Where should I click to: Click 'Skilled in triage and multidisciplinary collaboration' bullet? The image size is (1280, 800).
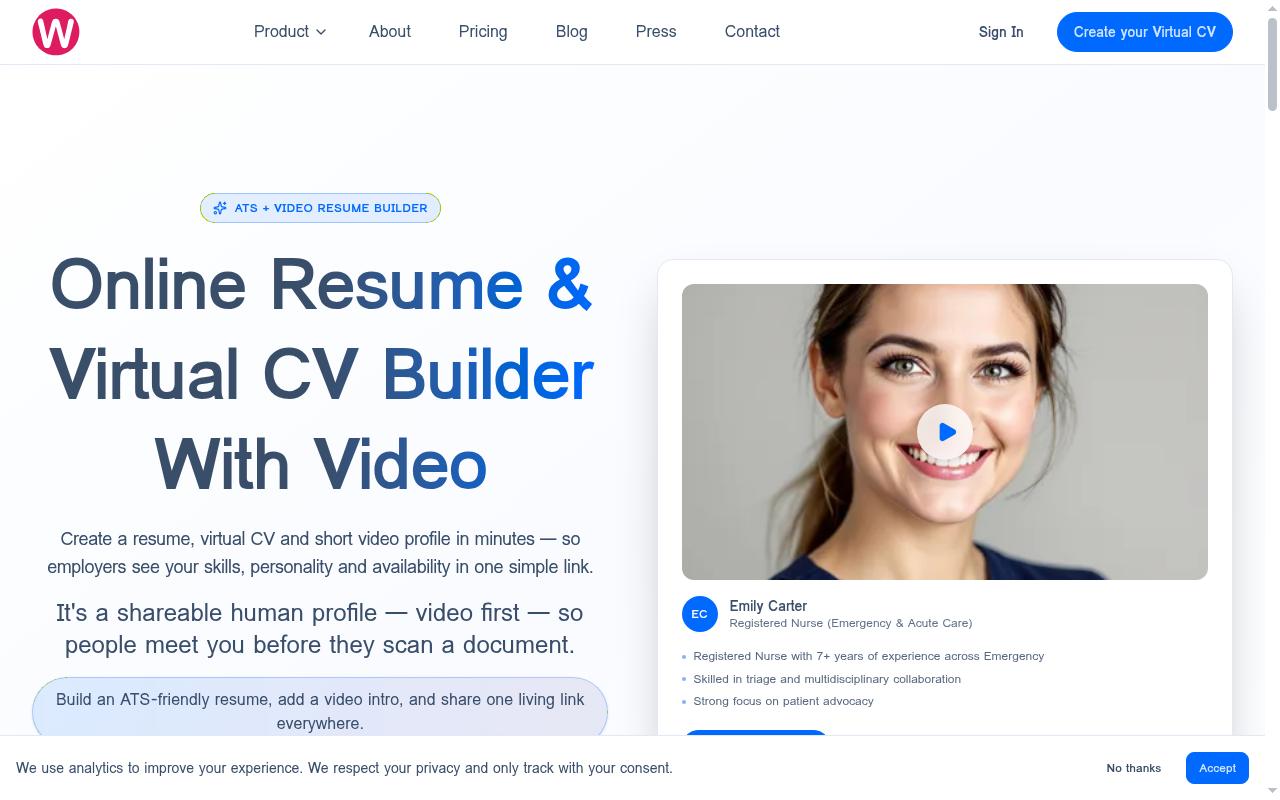(x=827, y=679)
